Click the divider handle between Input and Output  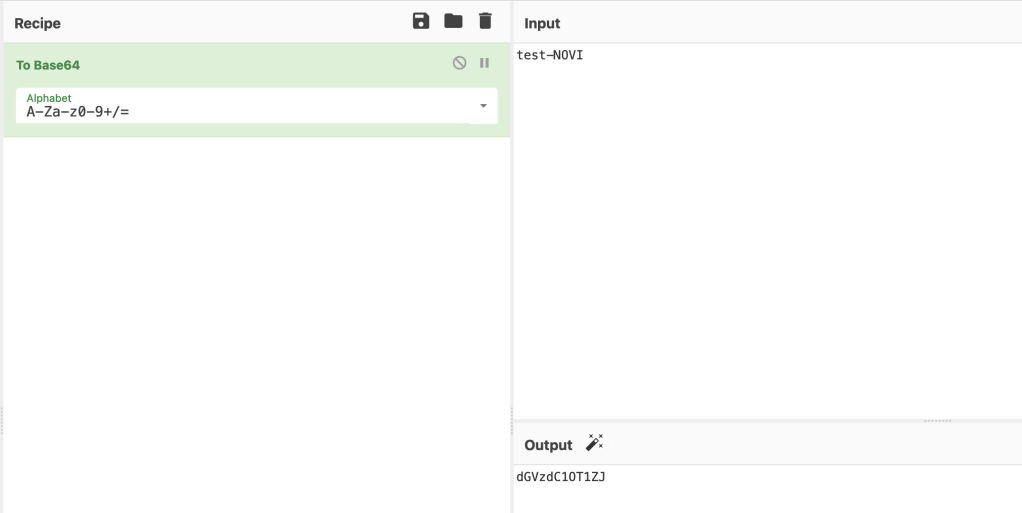click(937, 421)
